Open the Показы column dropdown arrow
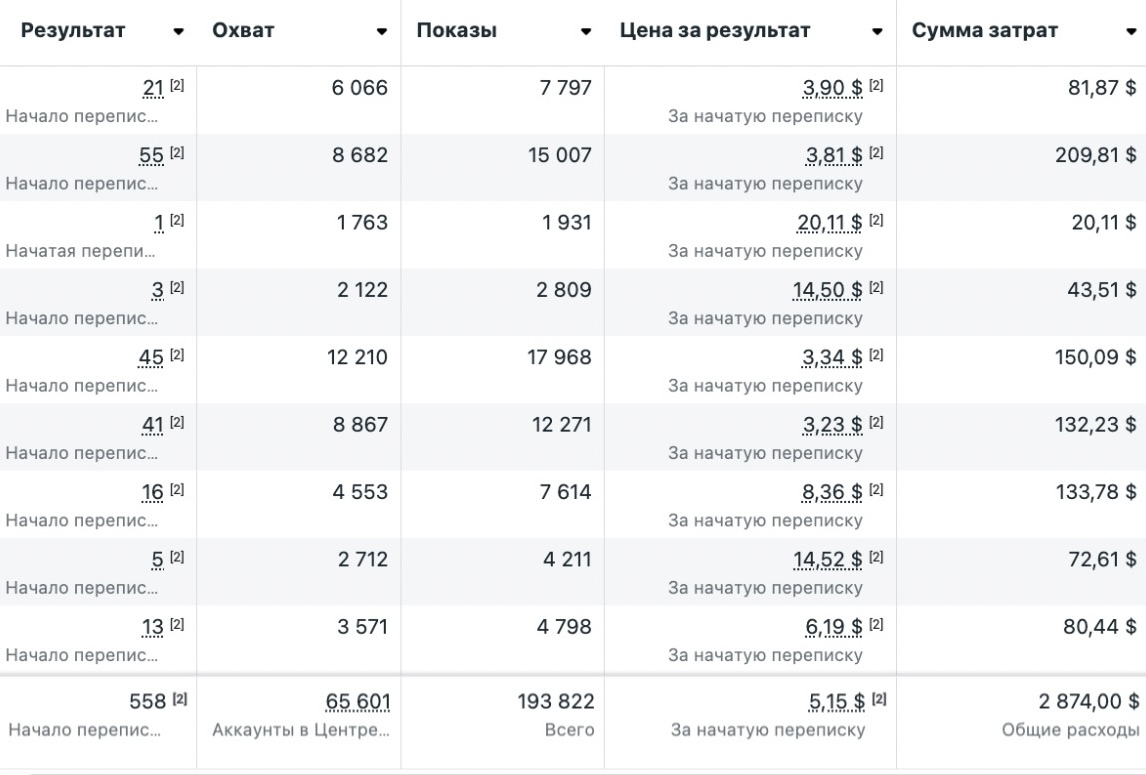This screenshot has width=1146, height=775. pos(586,31)
